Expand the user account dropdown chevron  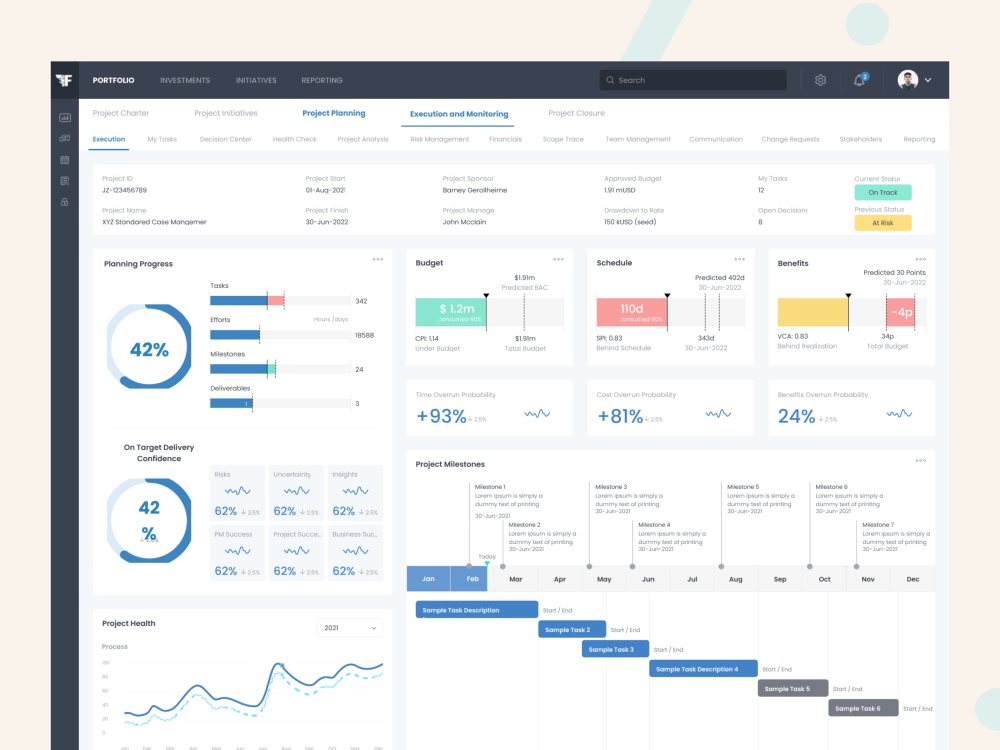tap(928, 80)
